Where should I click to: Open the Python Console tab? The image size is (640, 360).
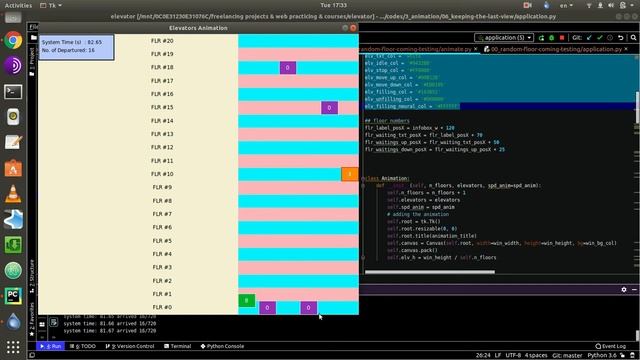pos(222,346)
